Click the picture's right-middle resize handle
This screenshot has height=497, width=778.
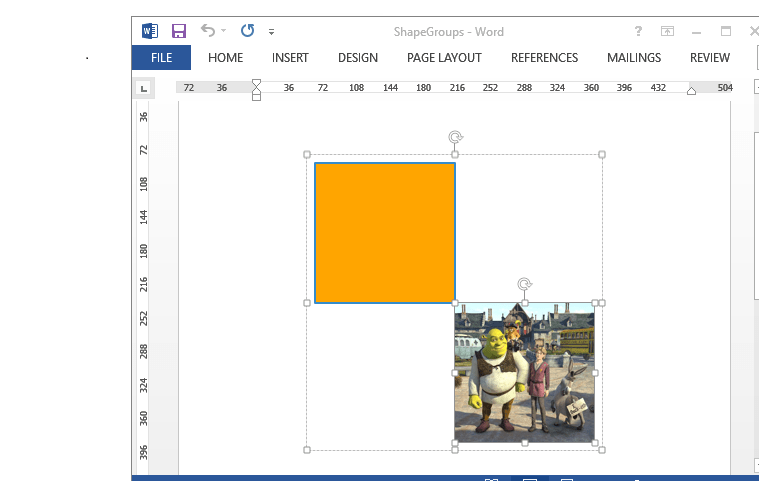(595, 373)
